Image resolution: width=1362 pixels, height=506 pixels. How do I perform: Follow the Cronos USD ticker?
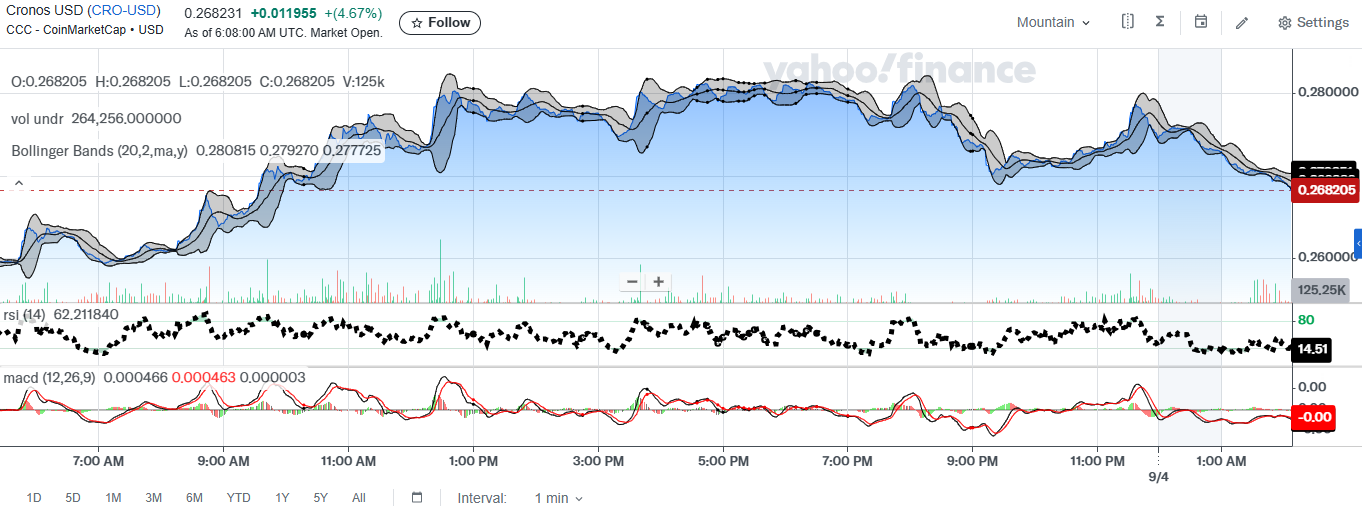point(439,23)
